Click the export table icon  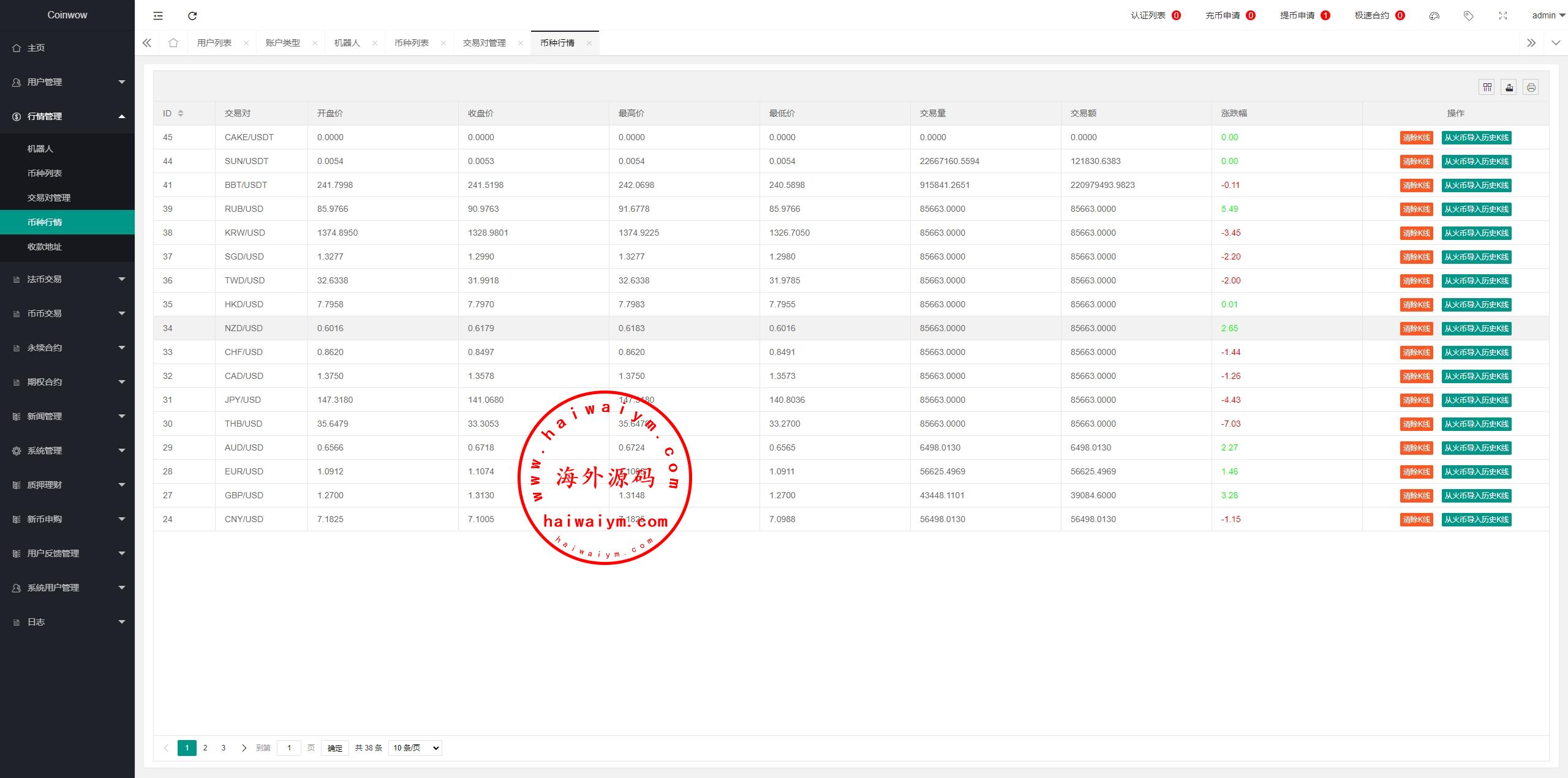click(x=1509, y=88)
